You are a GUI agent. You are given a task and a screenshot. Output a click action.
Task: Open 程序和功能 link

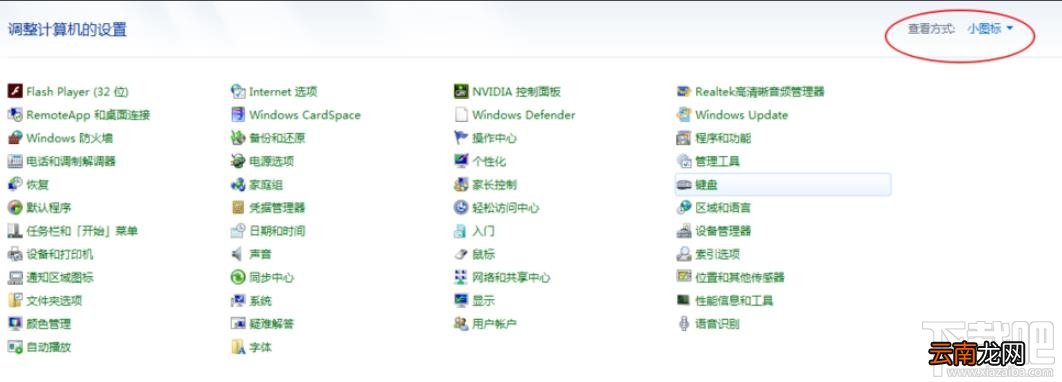[723, 137]
